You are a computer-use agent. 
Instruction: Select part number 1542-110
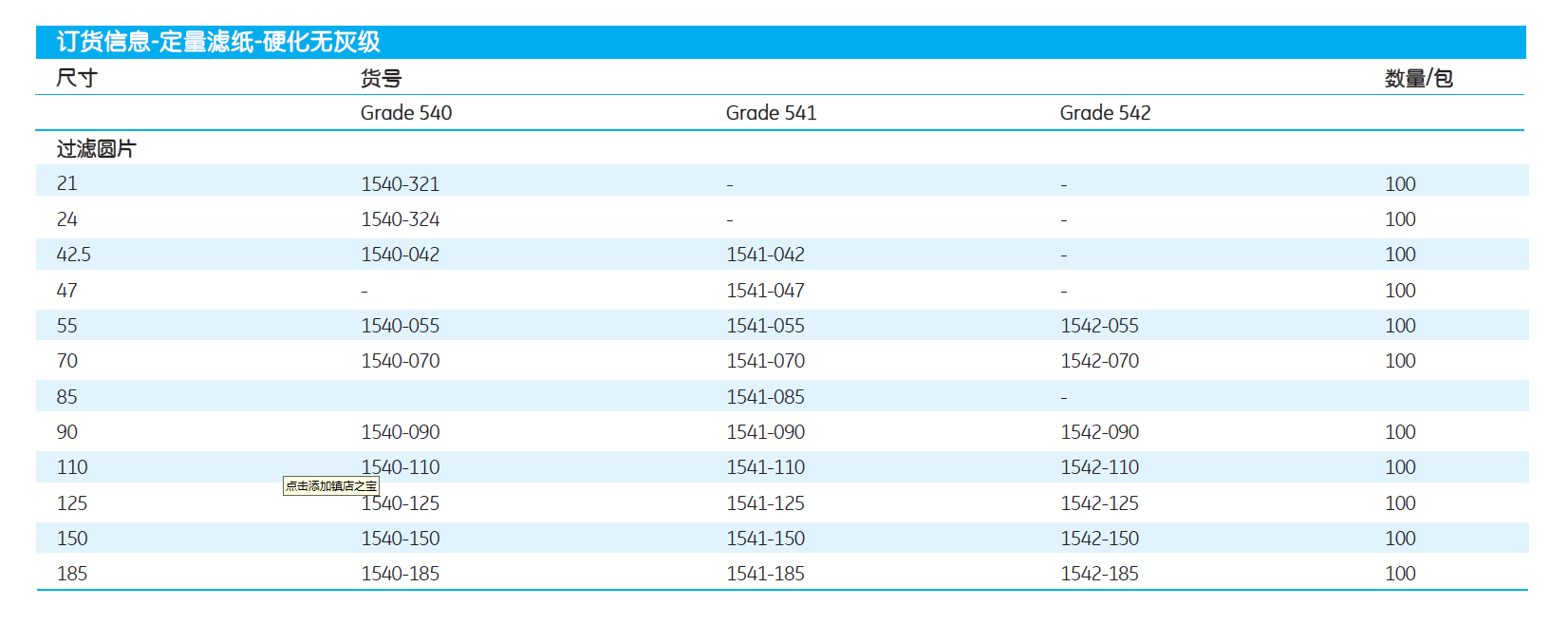point(1100,467)
